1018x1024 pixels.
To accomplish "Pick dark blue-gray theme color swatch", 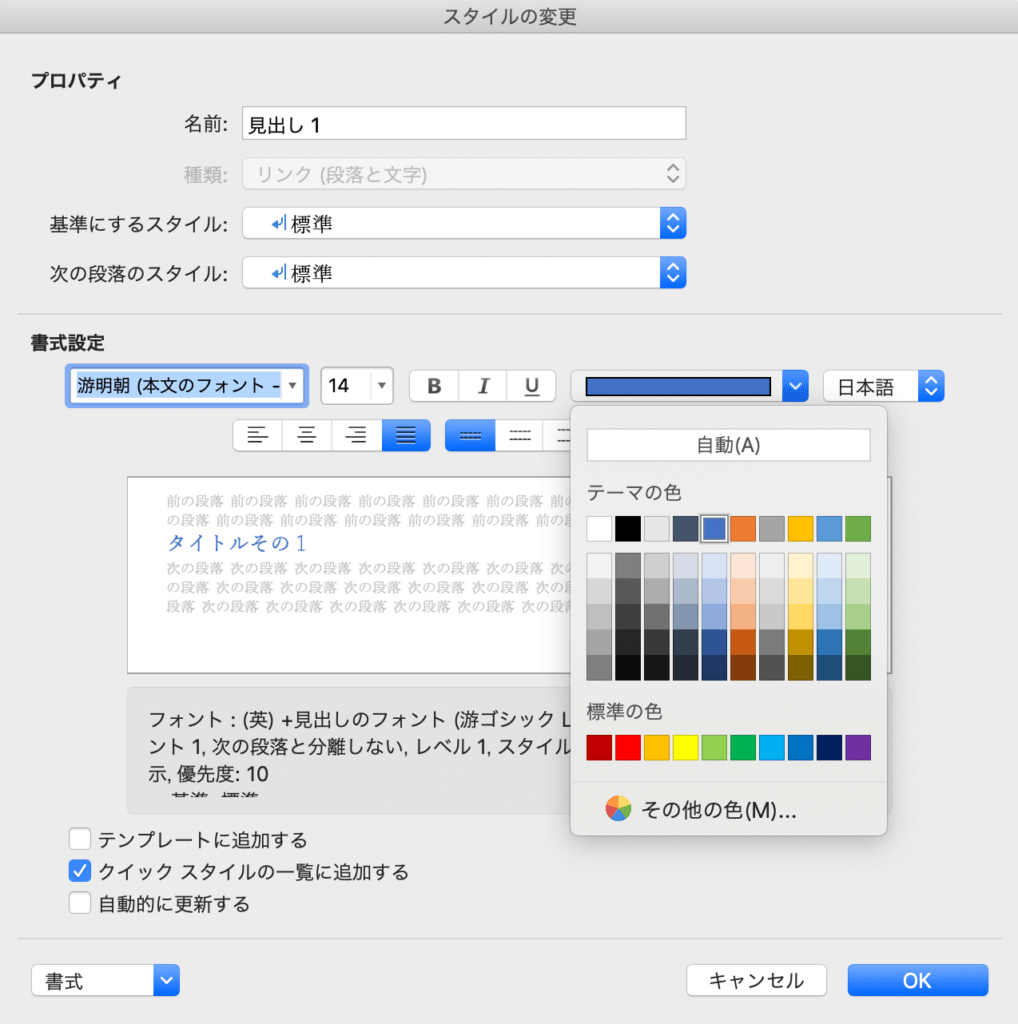I will [685, 528].
